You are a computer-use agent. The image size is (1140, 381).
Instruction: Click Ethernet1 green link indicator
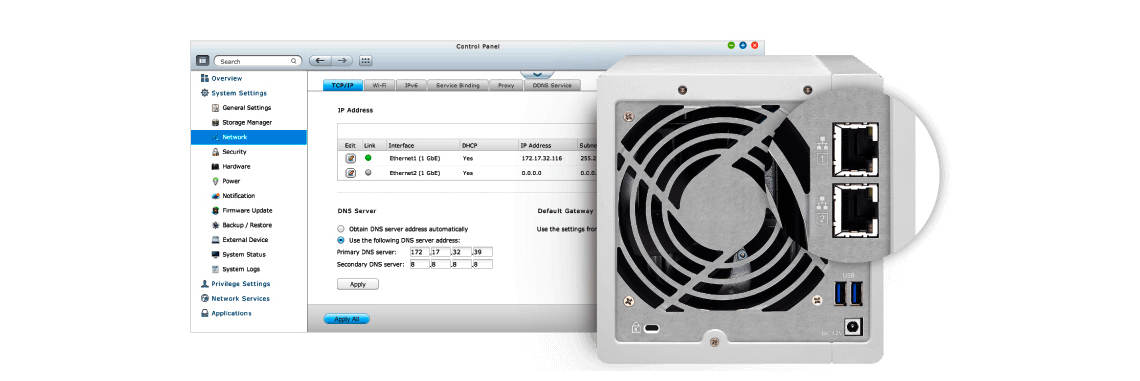point(368,158)
